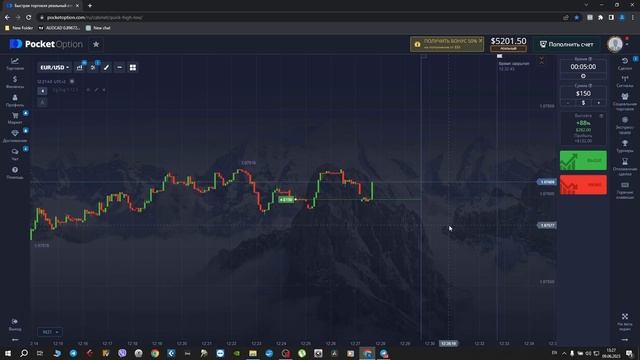The image size is (640, 360).
Task: Open Chat section in left sidebar
Action: tap(15, 154)
